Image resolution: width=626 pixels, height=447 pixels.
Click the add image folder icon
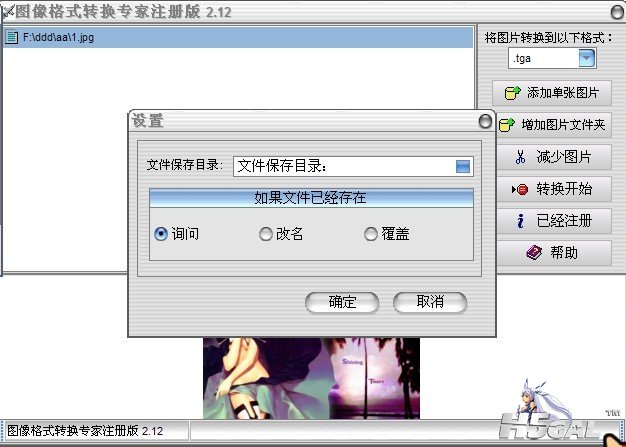tap(506, 126)
